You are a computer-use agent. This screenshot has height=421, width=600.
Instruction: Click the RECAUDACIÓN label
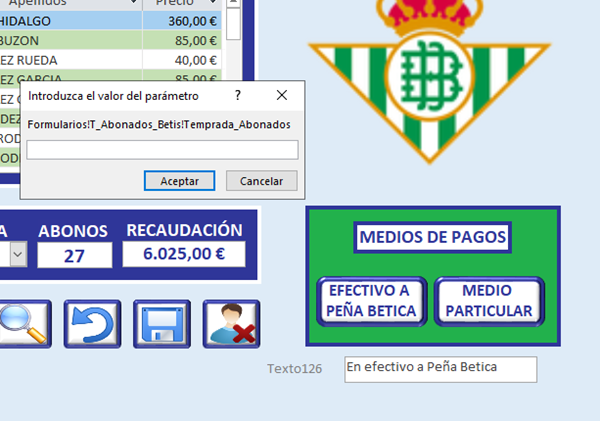click(184, 230)
